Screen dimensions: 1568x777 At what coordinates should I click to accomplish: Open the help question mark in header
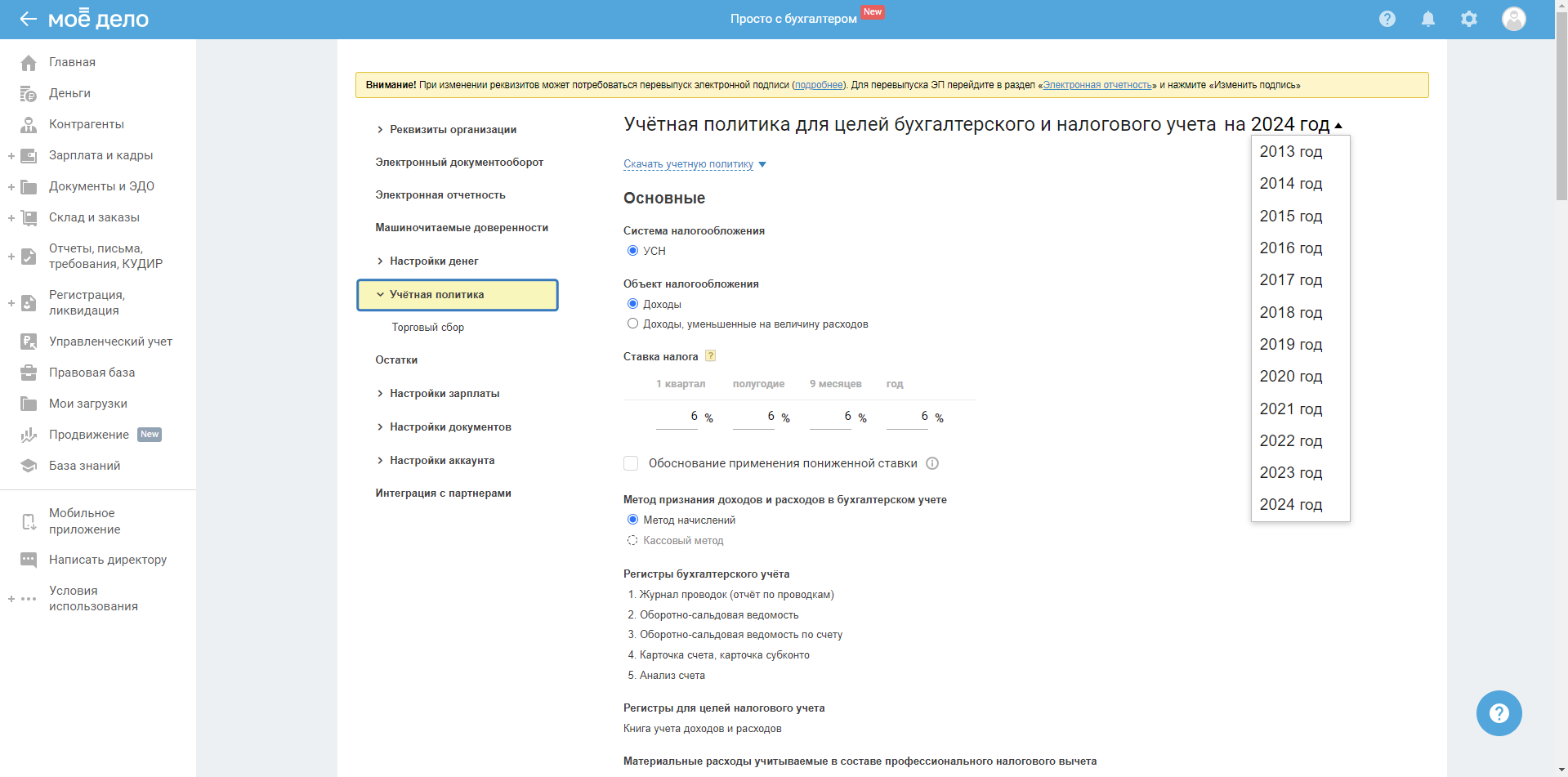pos(1387,19)
